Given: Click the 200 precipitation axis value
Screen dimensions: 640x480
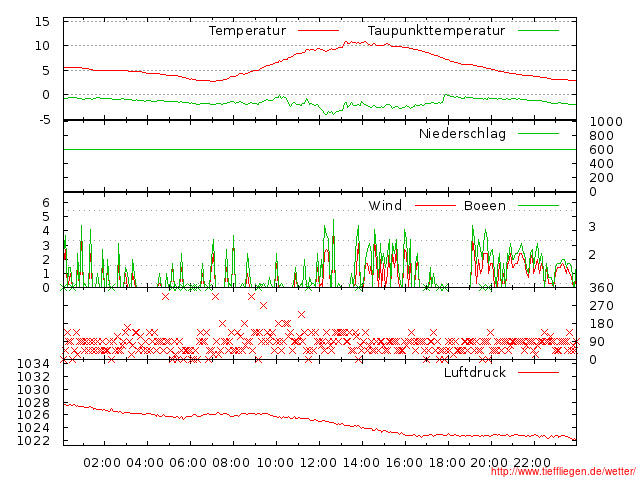Looking at the screenshot, I should (x=602, y=178).
